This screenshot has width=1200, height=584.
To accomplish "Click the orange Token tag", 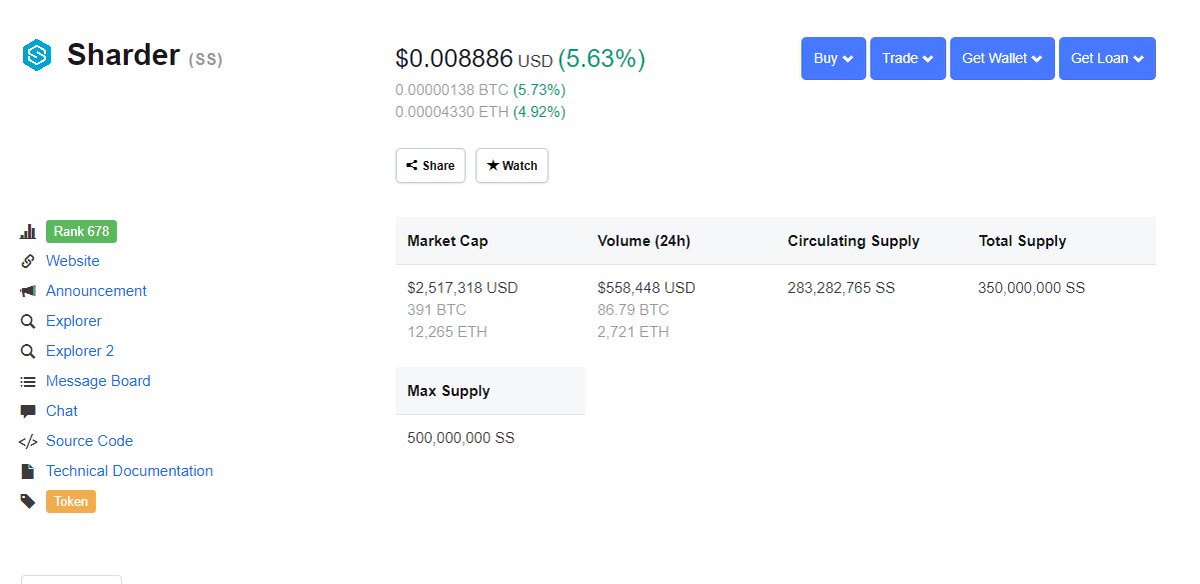I will coord(71,501).
